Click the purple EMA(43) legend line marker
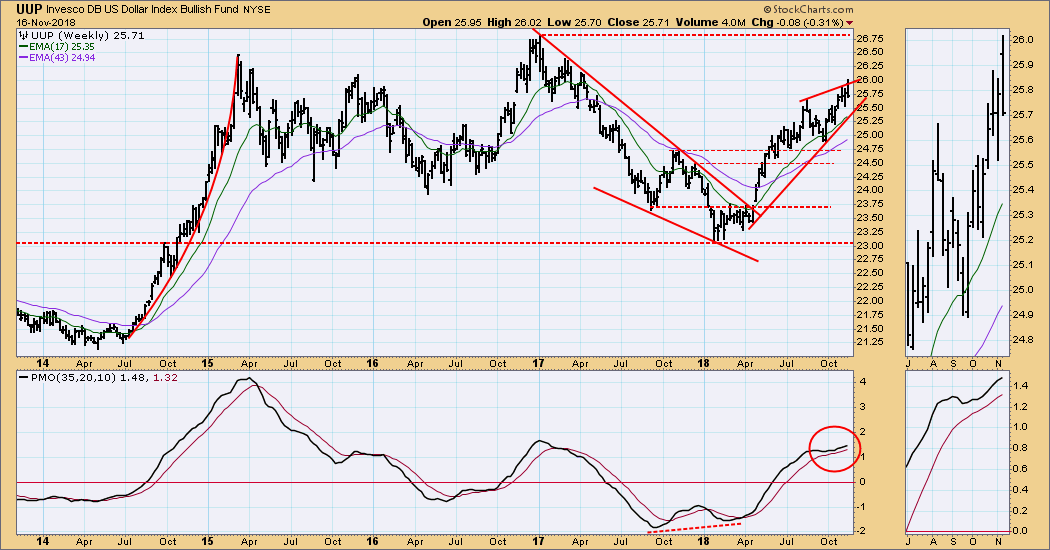The width and height of the screenshot is (1050, 550). coord(23,57)
